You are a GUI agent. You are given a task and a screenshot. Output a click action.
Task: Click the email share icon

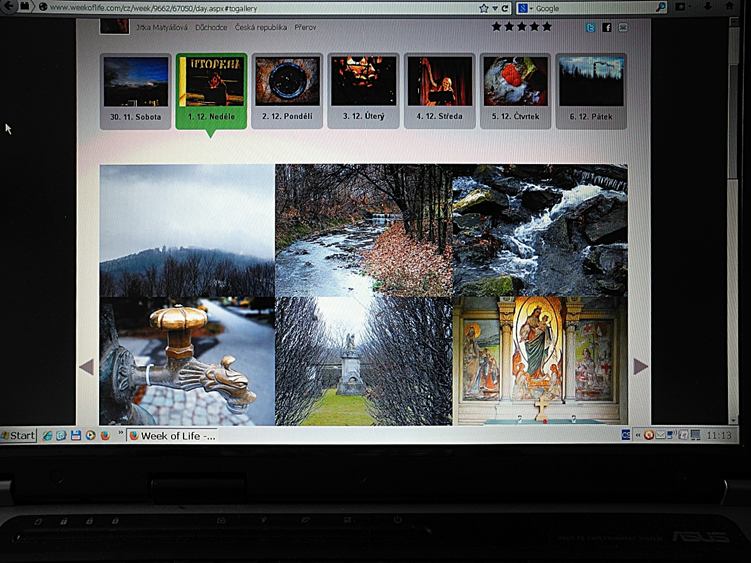[x=623, y=27]
